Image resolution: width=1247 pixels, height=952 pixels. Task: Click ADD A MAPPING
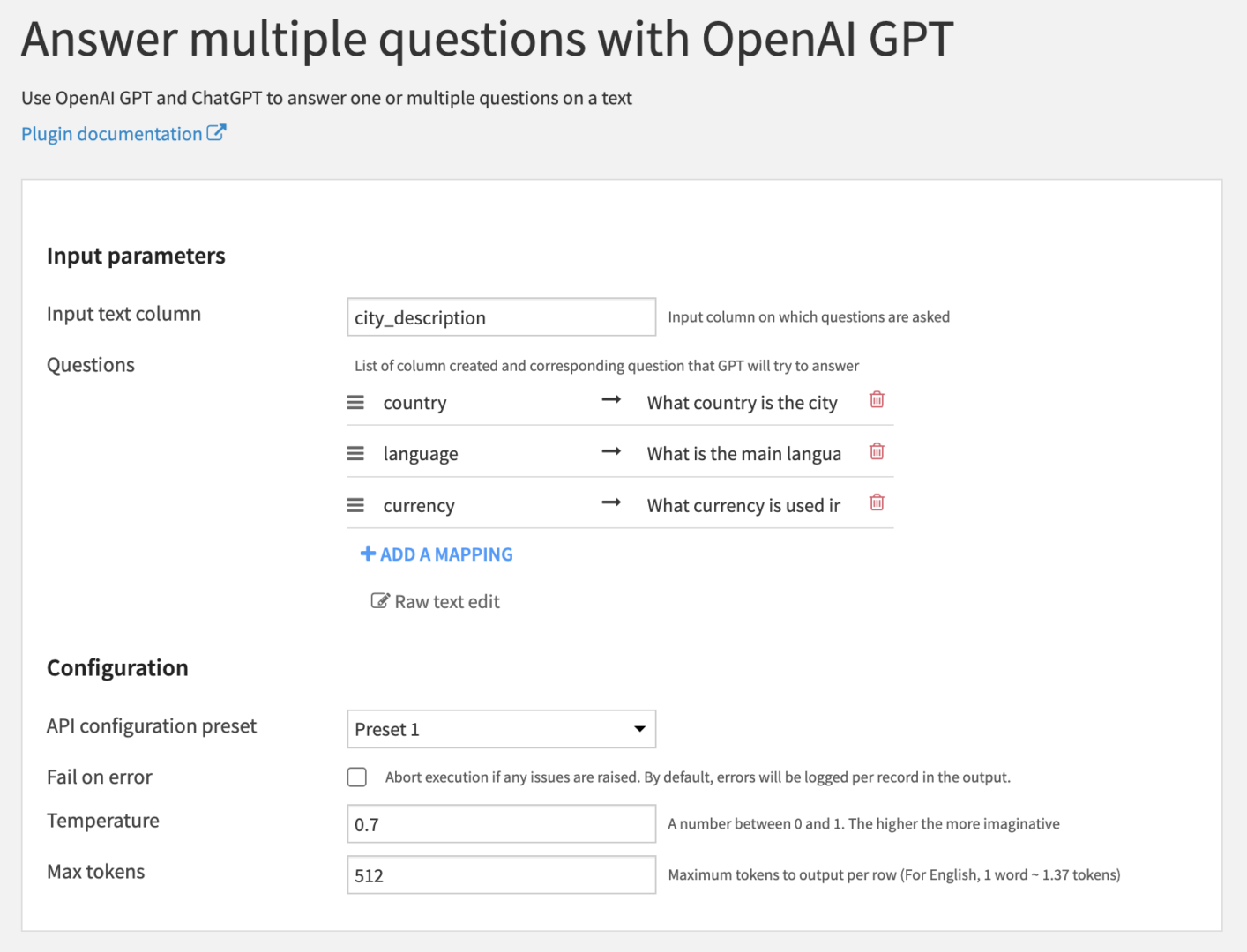436,554
